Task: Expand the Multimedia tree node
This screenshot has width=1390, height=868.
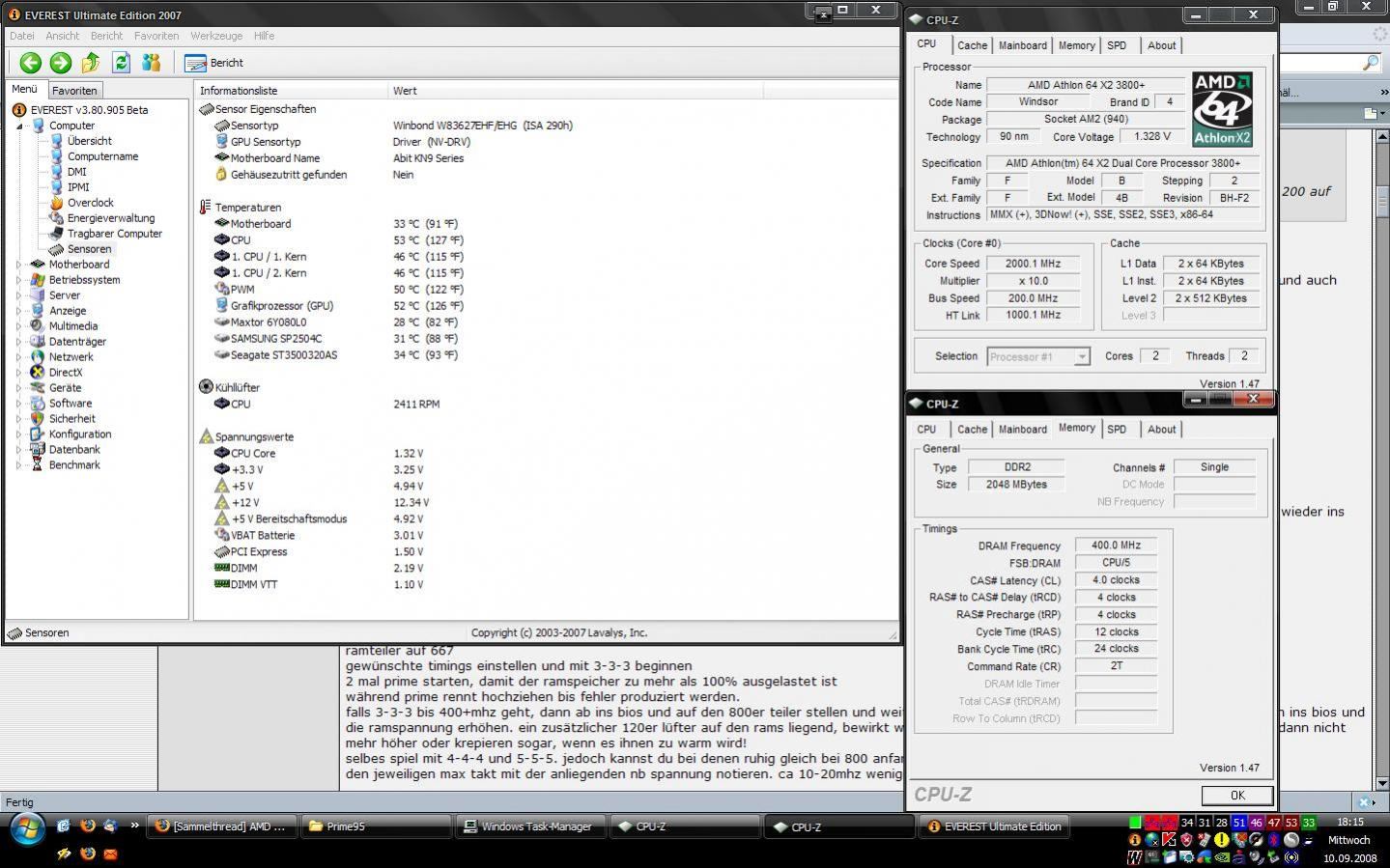Action: [x=18, y=326]
